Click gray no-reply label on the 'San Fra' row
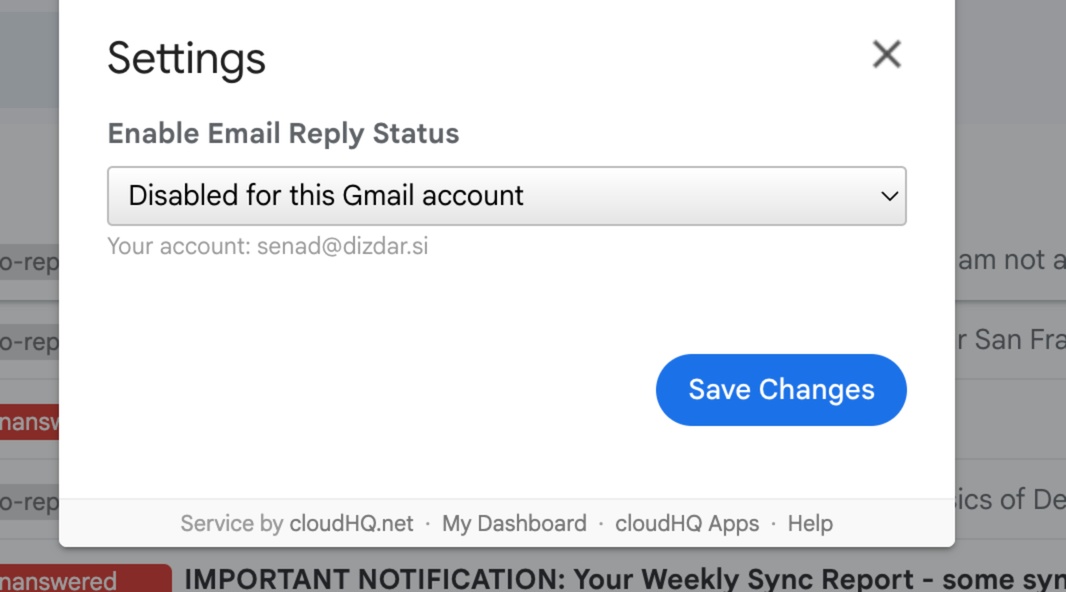 (x=29, y=342)
